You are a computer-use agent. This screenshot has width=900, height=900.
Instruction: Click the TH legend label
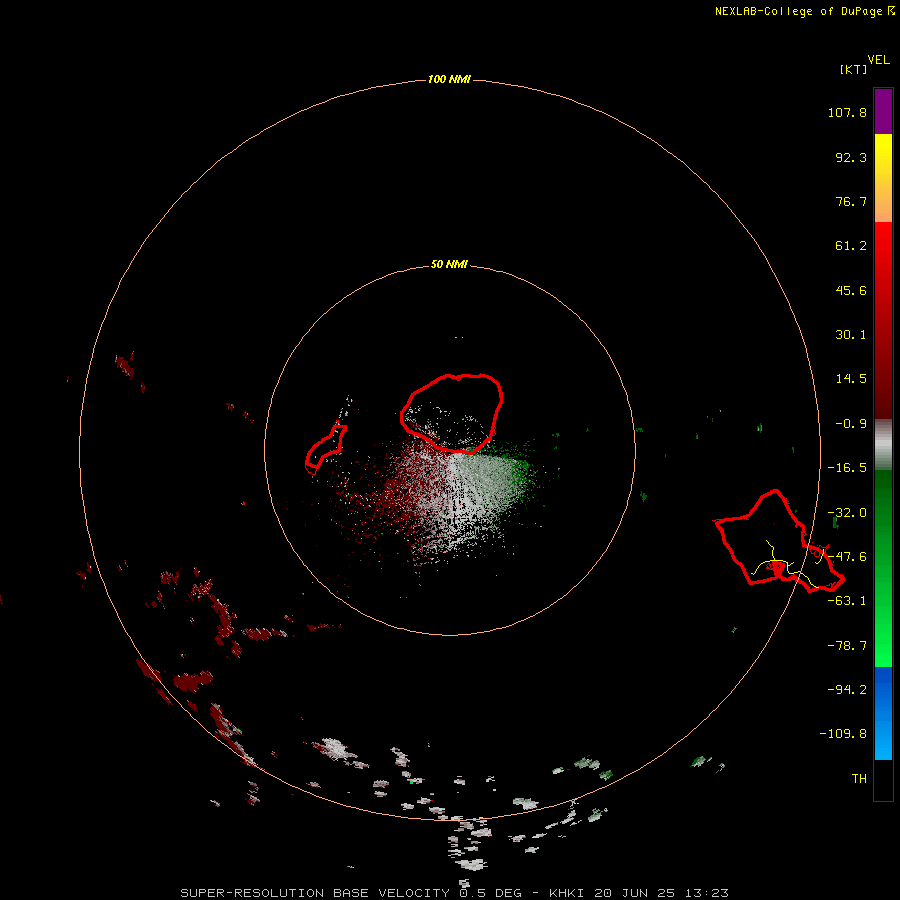(x=859, y=779)
